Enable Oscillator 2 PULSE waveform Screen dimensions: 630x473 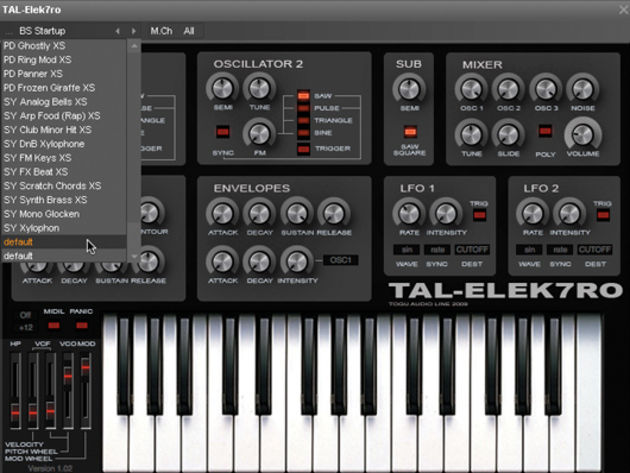[x=303, y=108]
